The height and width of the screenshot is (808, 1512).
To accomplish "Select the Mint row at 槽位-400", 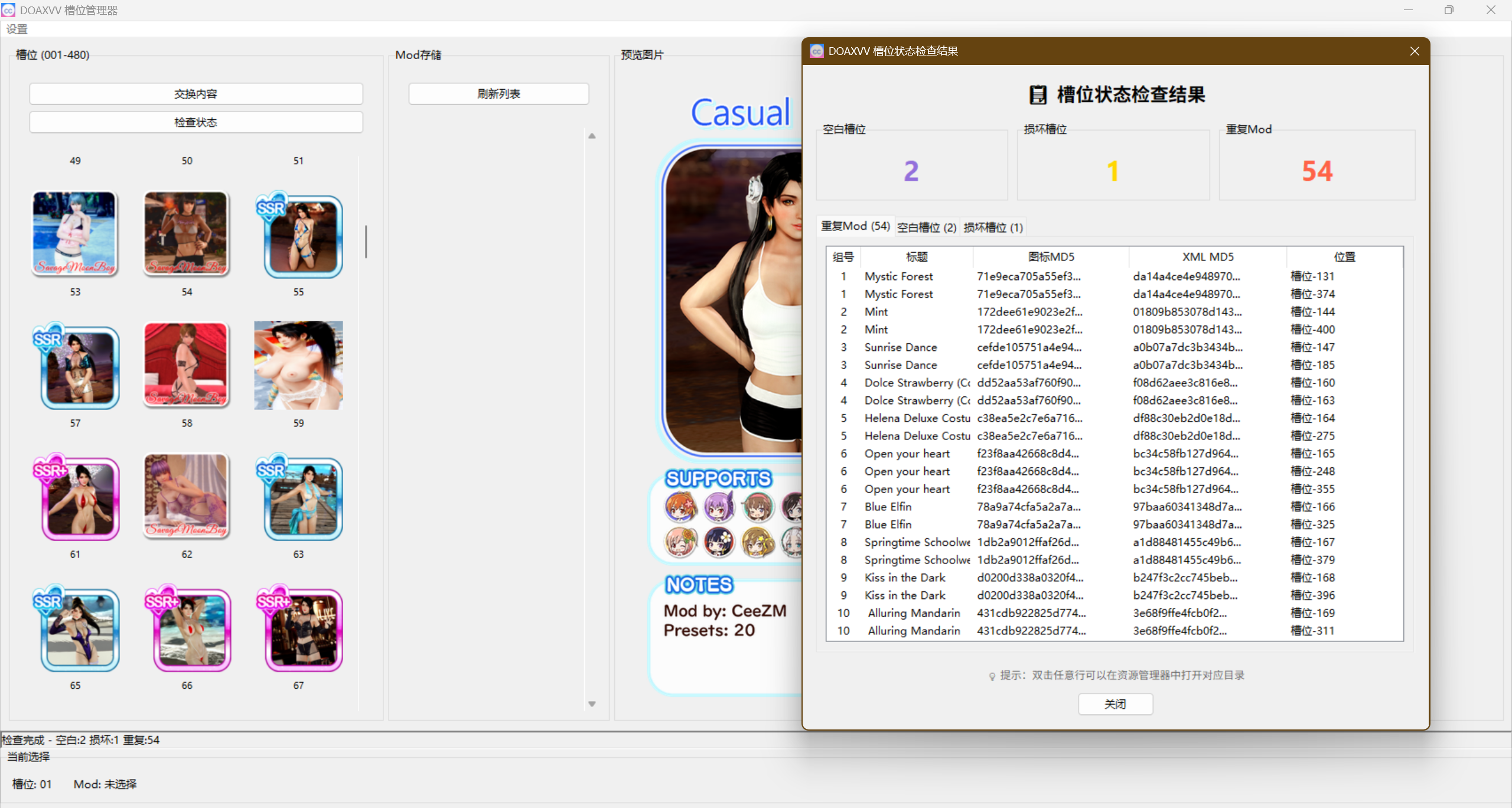I will click(x=1115, y=330).
